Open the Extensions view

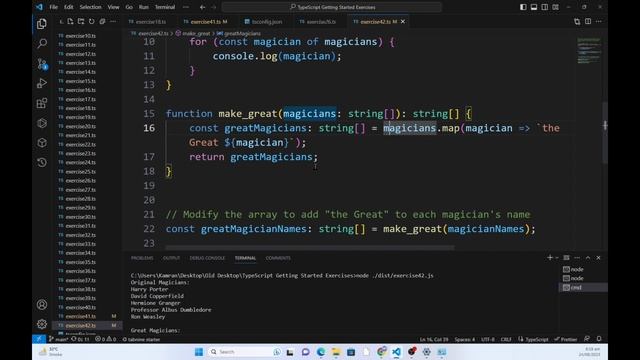[x=42, y=103]
